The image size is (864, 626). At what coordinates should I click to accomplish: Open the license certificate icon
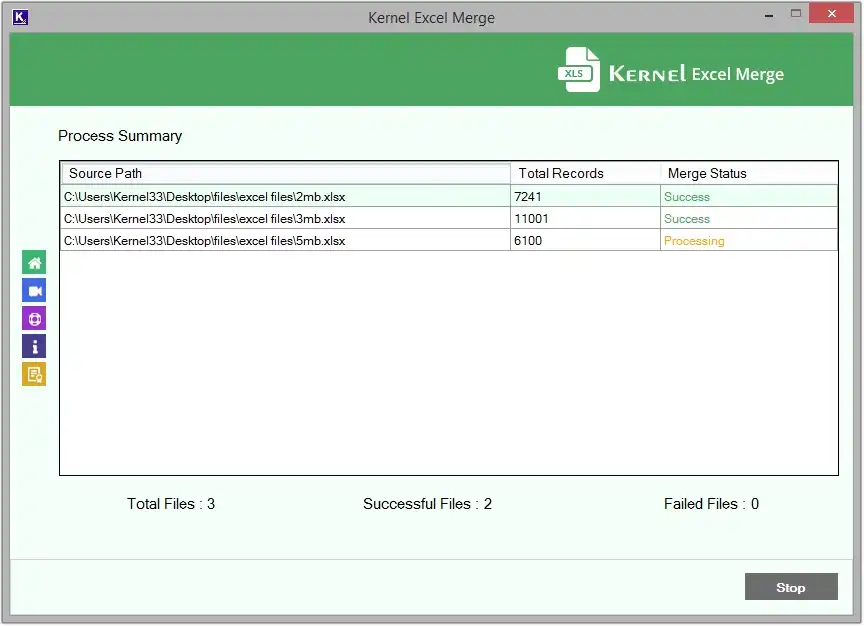(x=33, y=373)
